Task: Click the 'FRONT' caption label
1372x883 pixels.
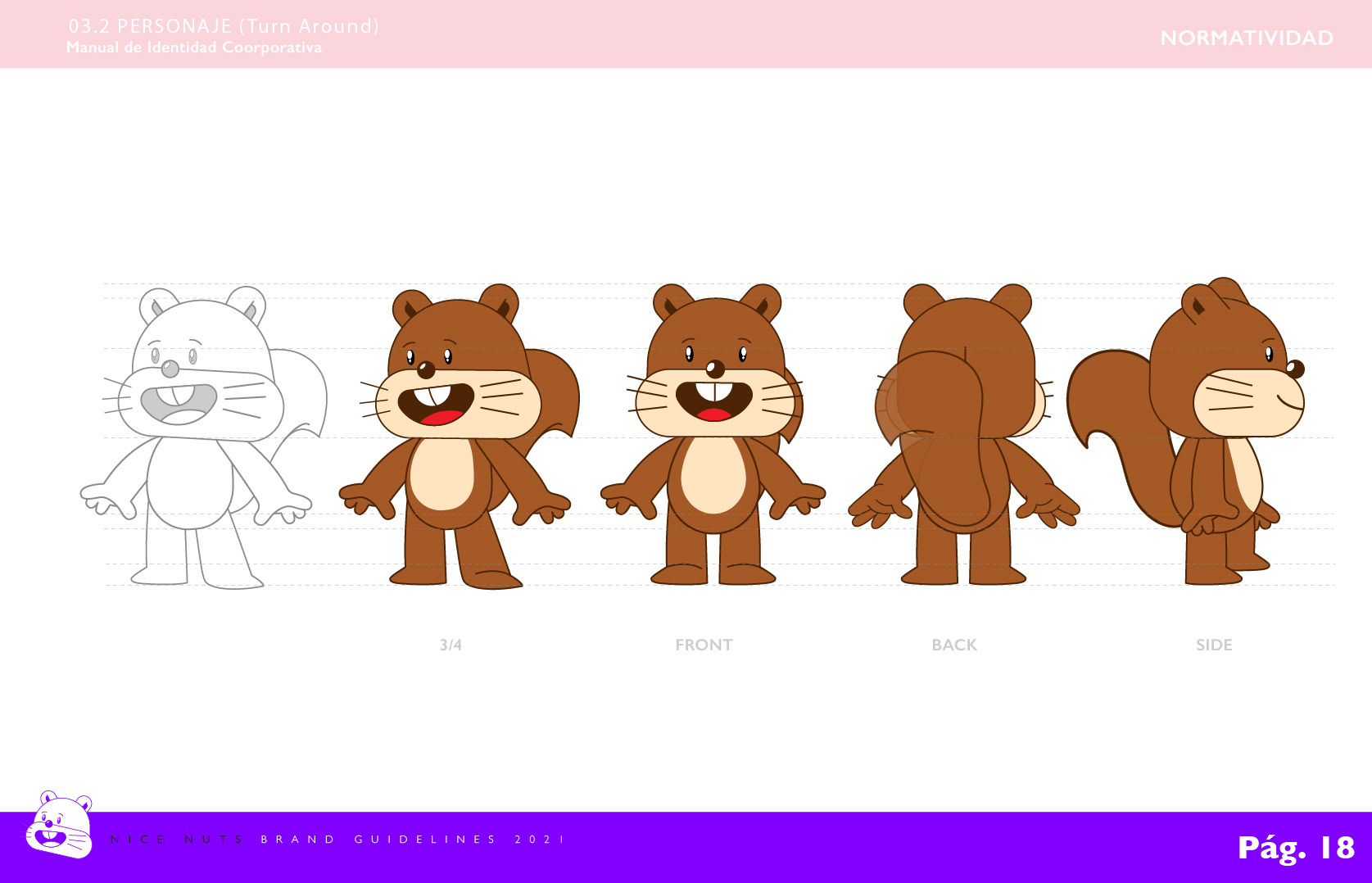Action: click(x=704, y=645)
